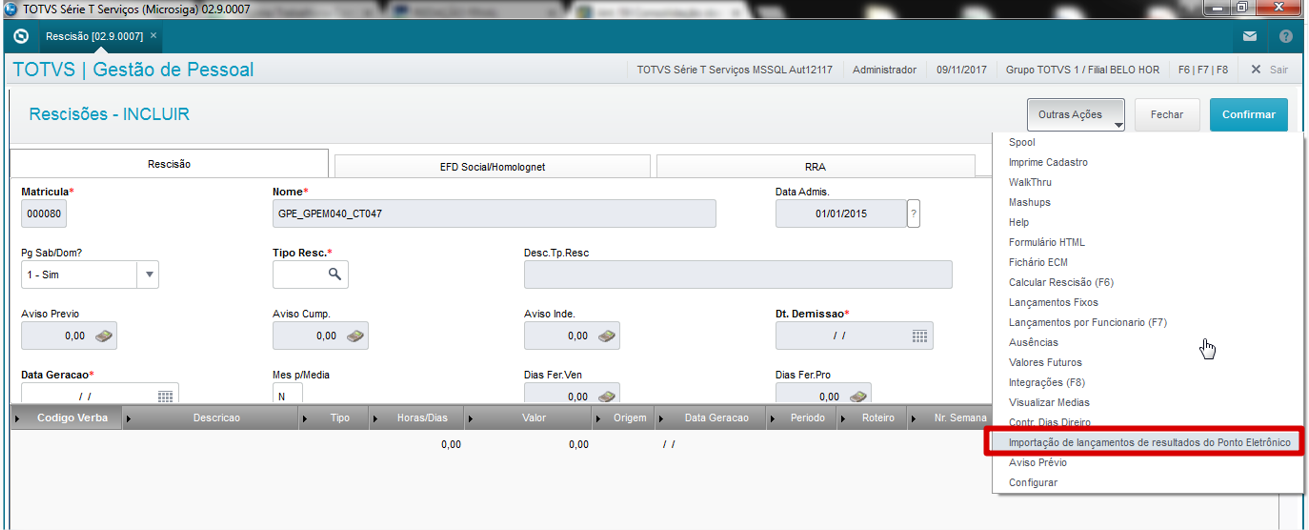Screen dimensions: 1309x530
Task: Open calculator icon for Aviso Cump.
Action: [354, 337]
